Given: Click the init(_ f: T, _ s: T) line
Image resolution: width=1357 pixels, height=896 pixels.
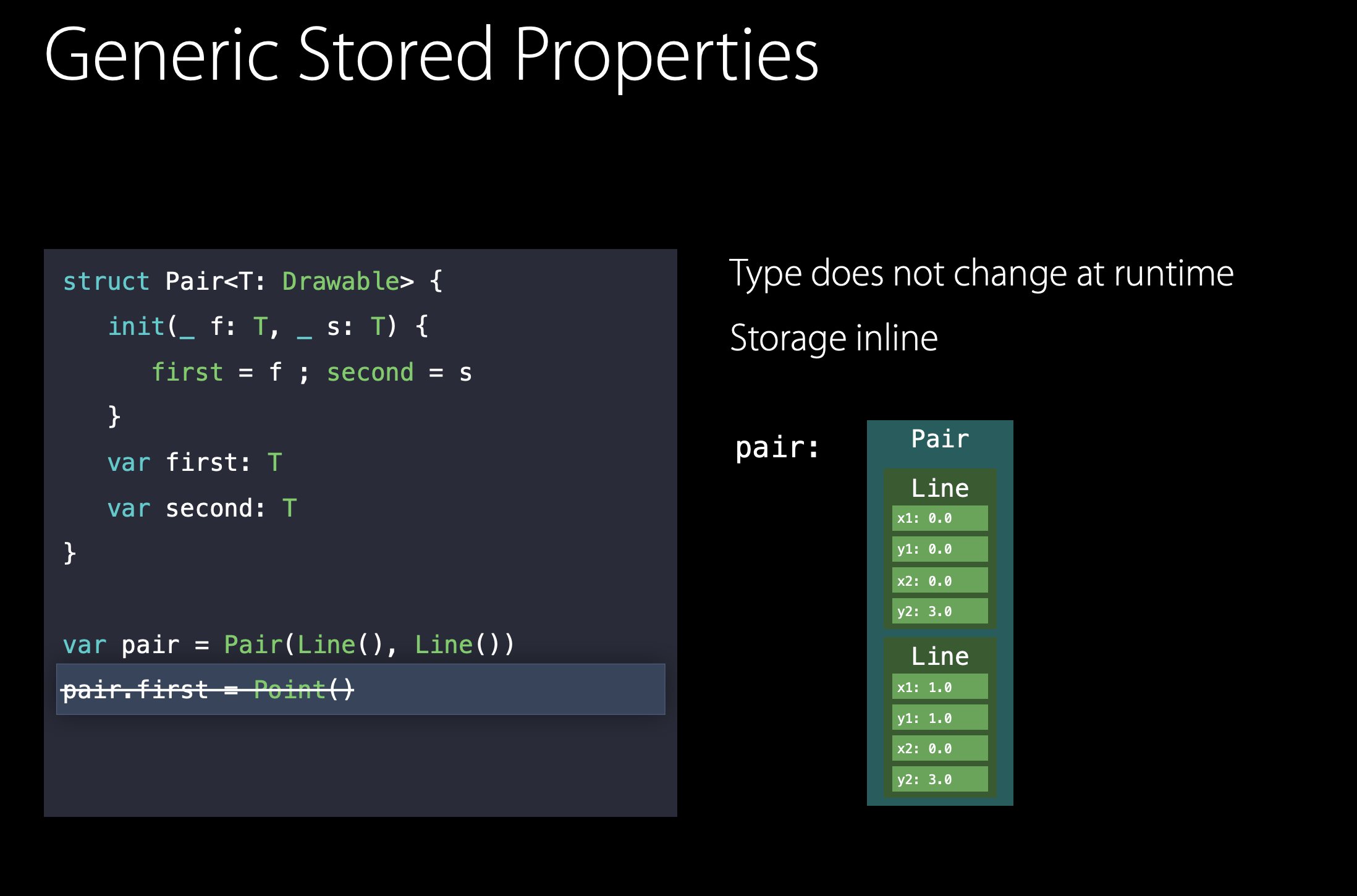Looking at the screenshot, I should pos(268,326).
